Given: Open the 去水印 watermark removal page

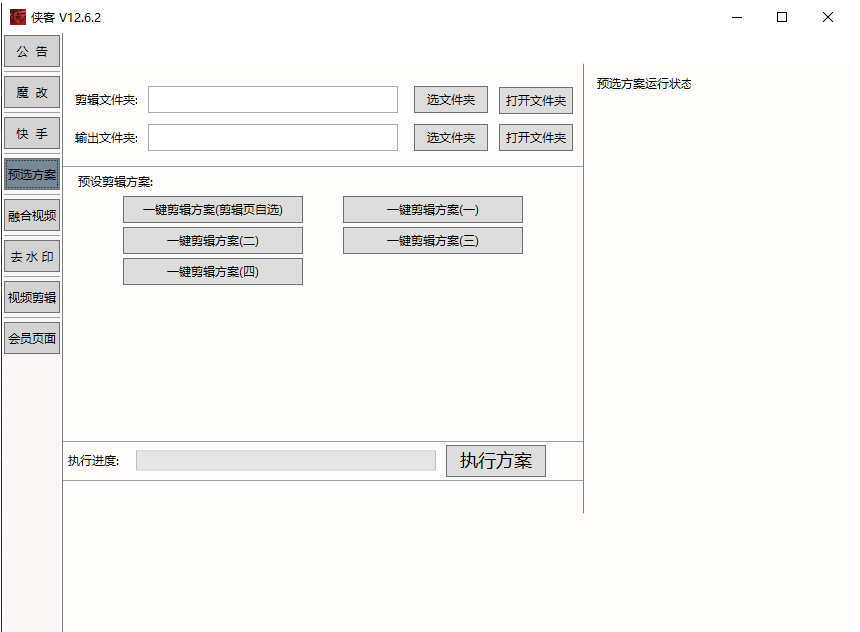Looking at the screenshot, I should 31,255.
